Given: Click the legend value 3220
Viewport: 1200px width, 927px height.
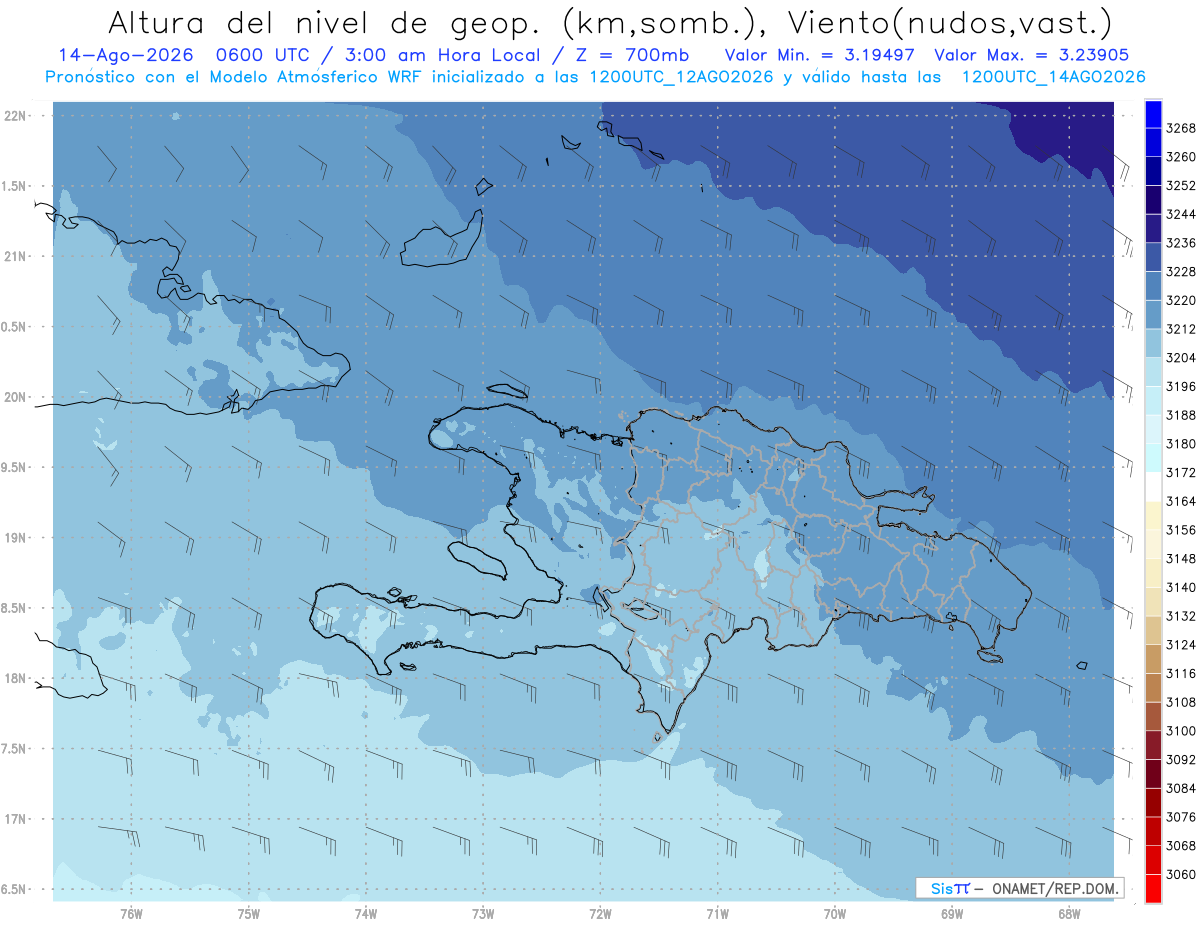Looking at the screenshot, I should tap(1180, 300).
